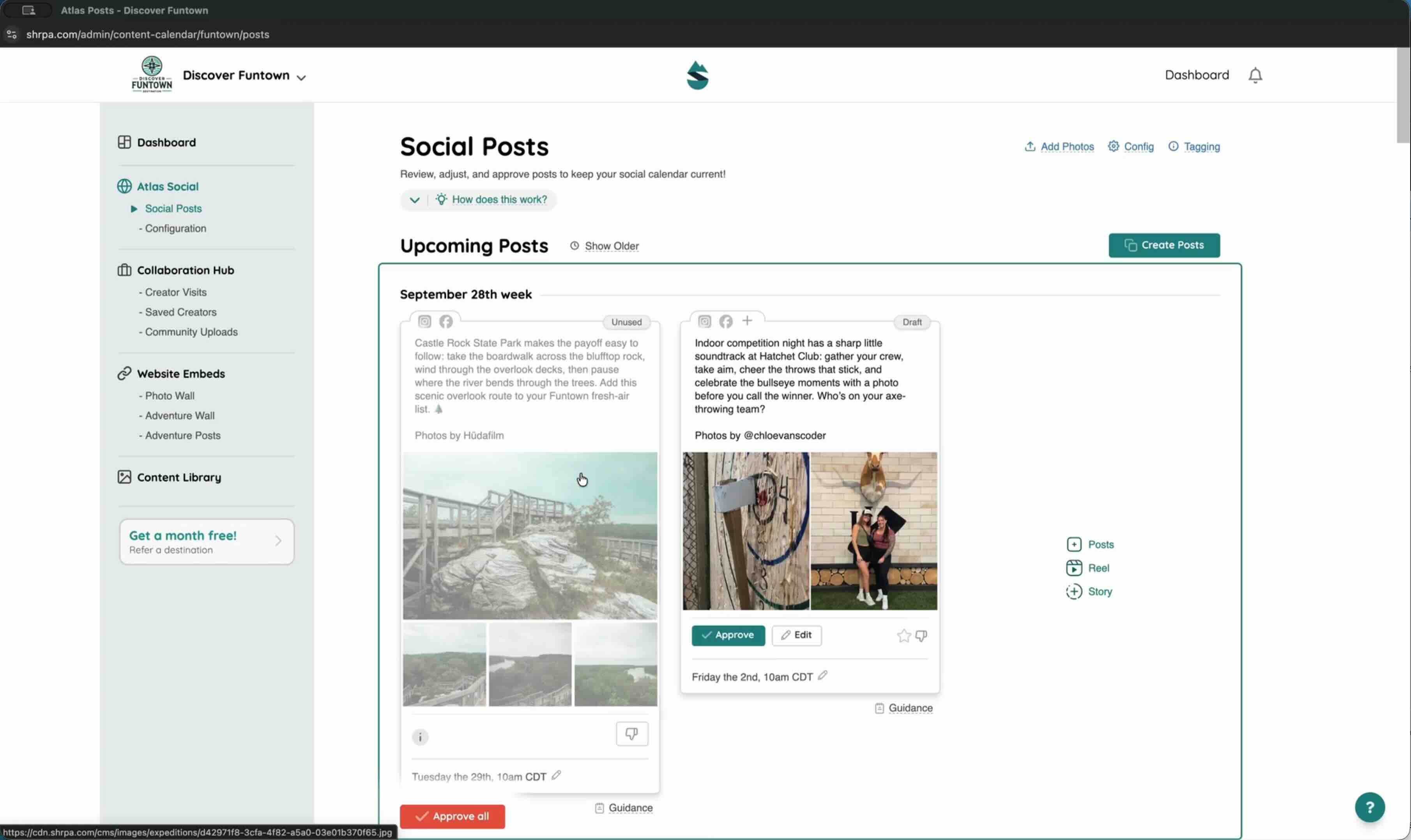Open Dashboard in the left sidebar
Screen dimensions: 1411x840
[157, 142]
